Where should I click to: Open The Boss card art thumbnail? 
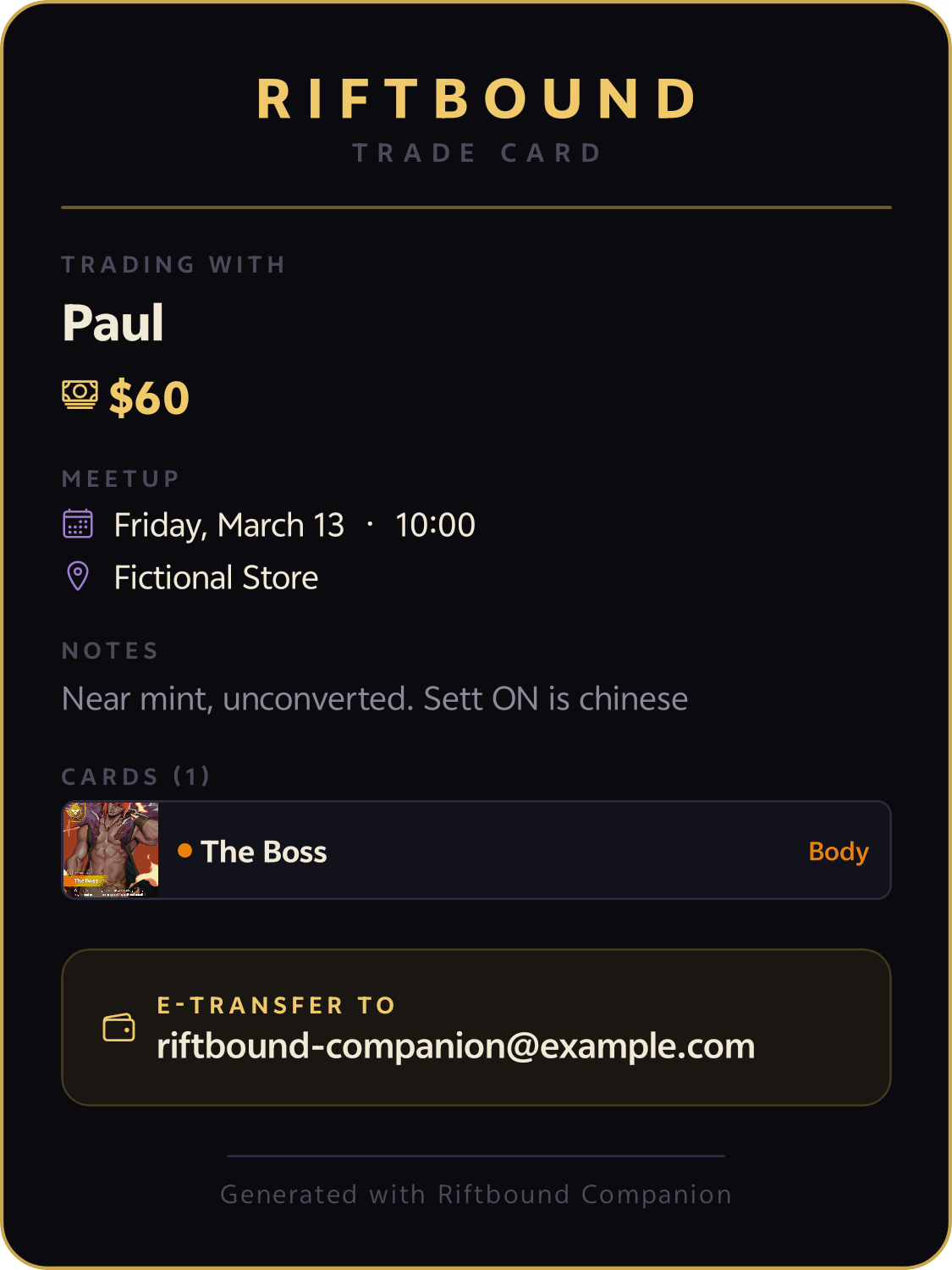(x=111, y=850)
